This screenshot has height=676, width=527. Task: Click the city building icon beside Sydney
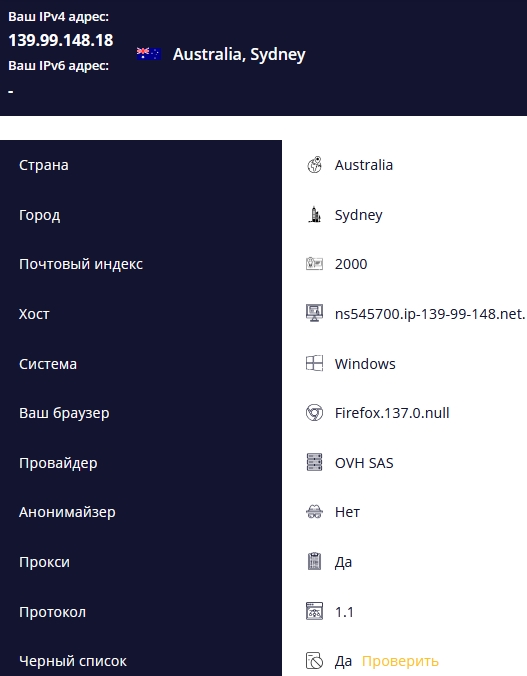click(x=314, y=214)
